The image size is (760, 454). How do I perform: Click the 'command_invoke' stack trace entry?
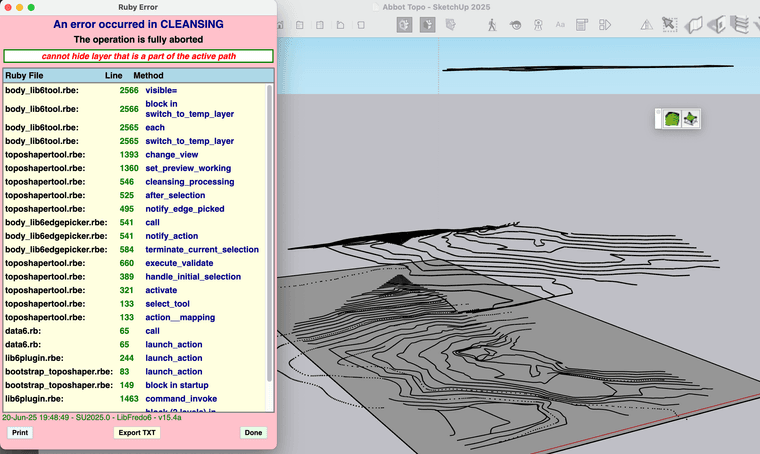click(x=181, y=398)
